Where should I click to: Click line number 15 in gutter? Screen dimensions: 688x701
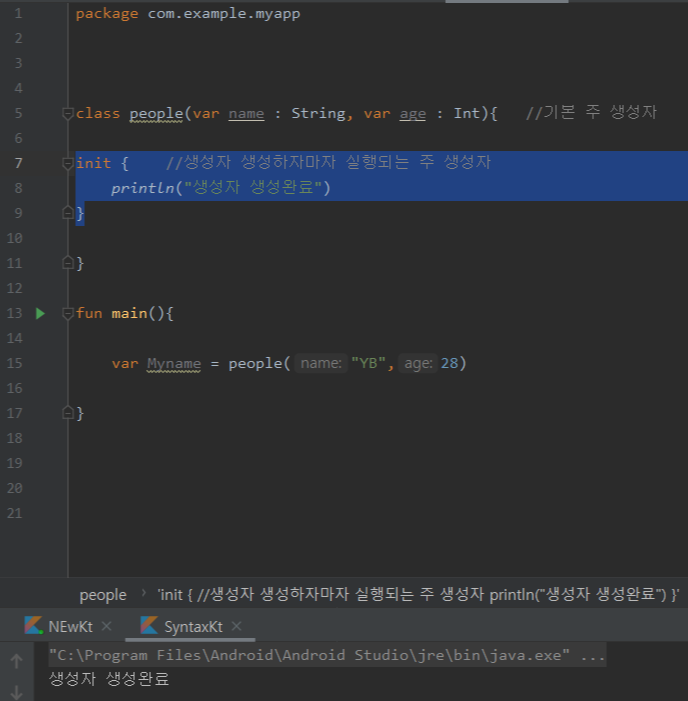pyautogui.click(x=14, y=363)
